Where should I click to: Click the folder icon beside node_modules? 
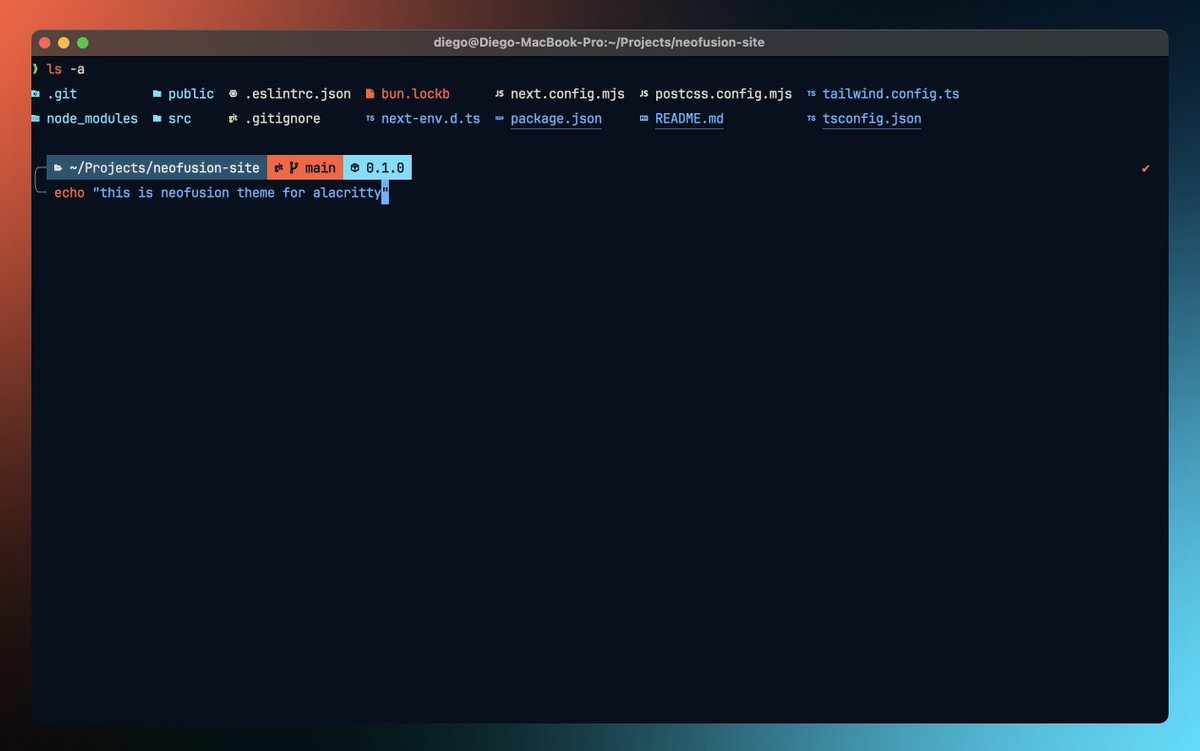(36, 118)
